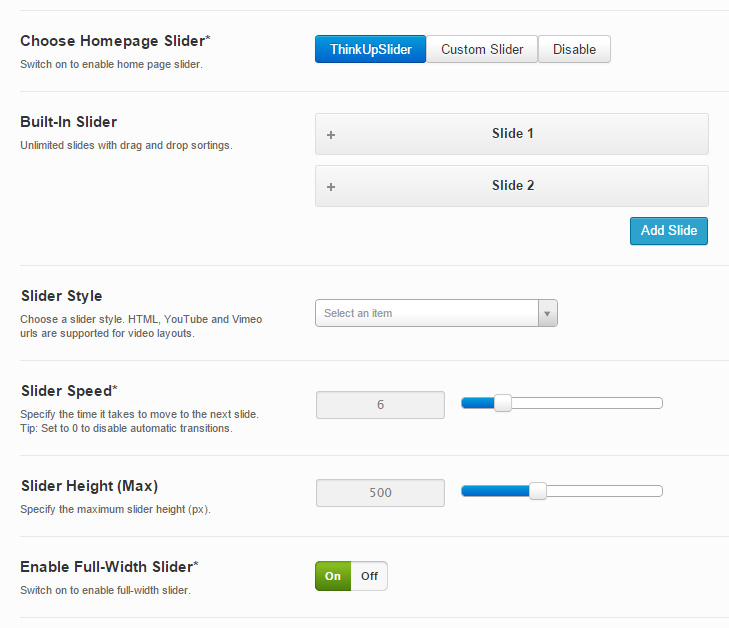Viewport: 729px width, 628px height.
Task: Expand the Slide 2 title bar
Action: click(512, 186)
